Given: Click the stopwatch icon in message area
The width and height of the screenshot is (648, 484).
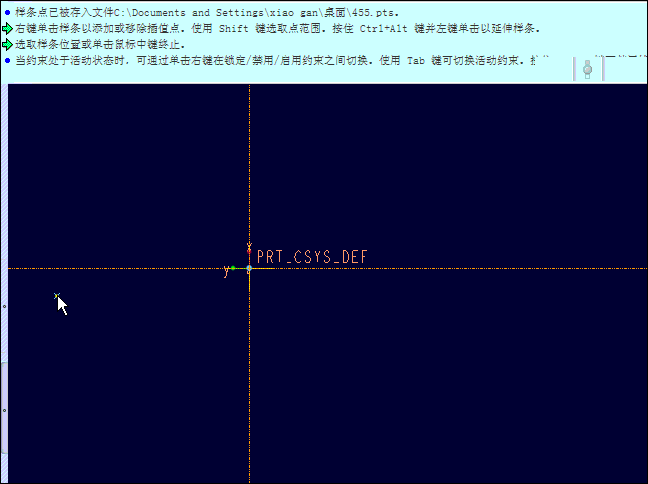Looking at the screenshot, I should click(x=587, y=69).
